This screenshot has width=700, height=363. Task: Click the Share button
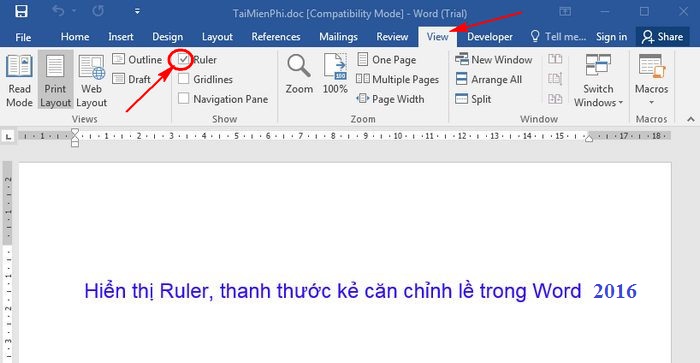pos(662,37)
